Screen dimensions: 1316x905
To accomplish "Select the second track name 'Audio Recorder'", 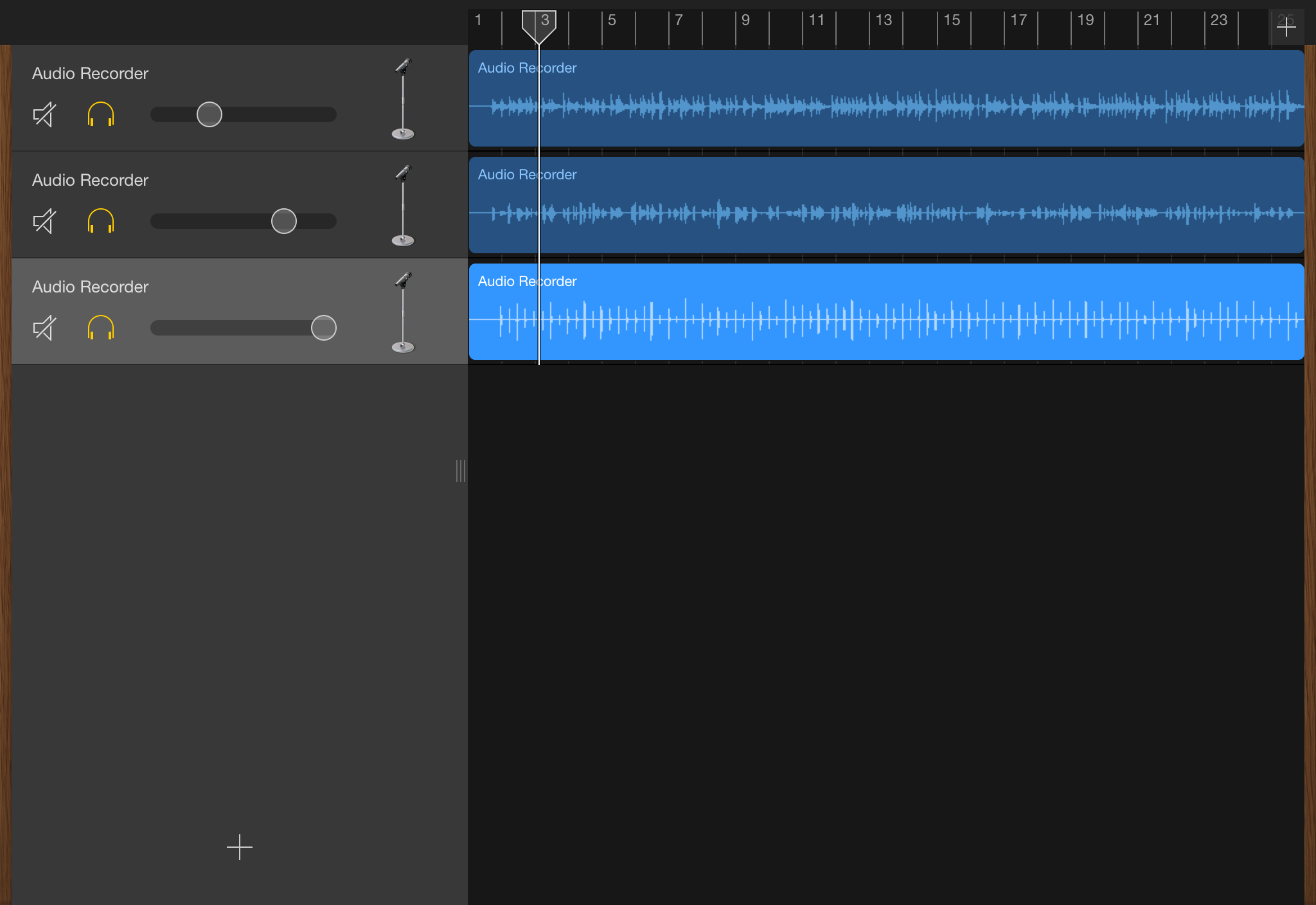I will (90, 180).
